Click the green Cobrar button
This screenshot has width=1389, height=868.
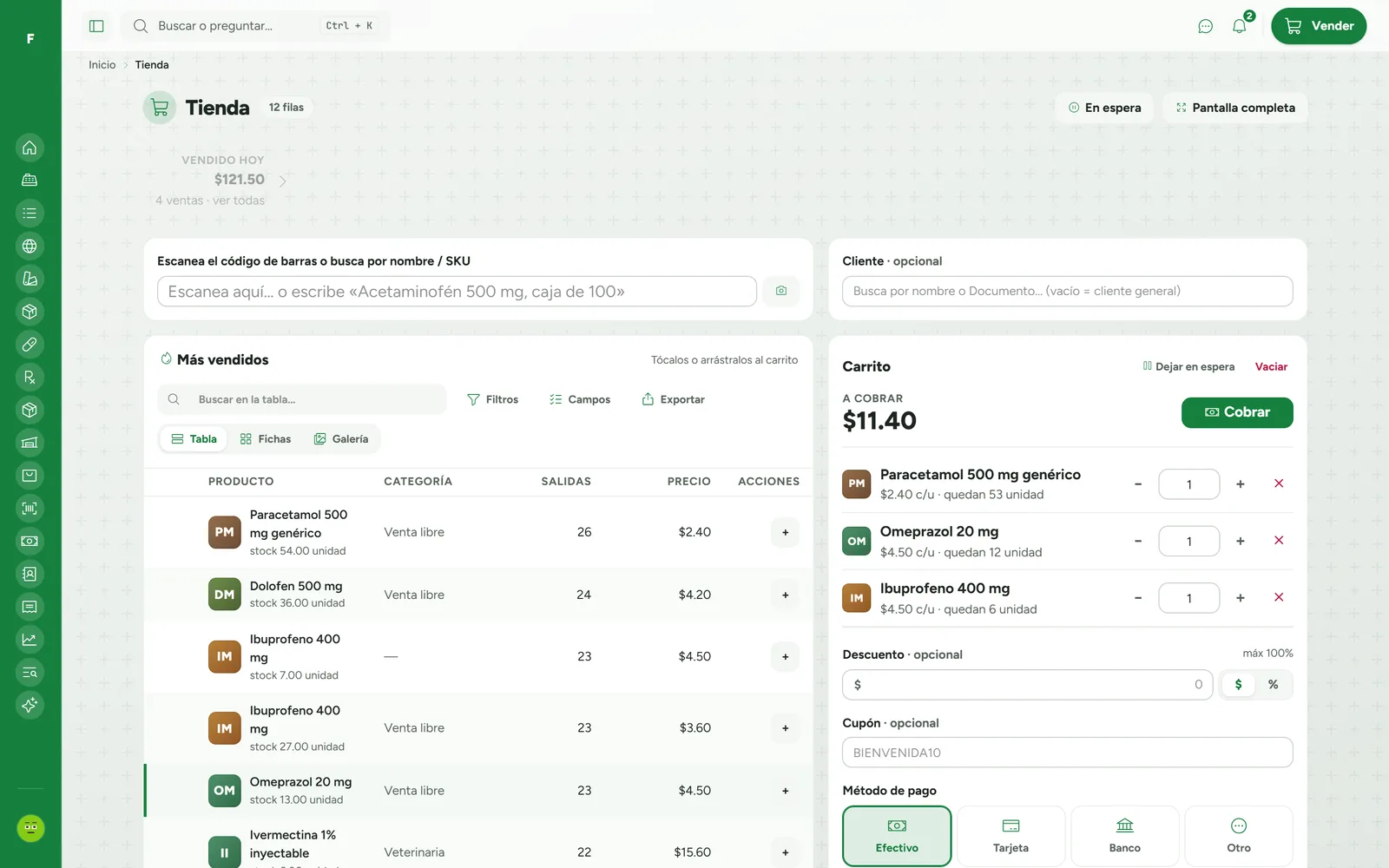[1237, 412]
